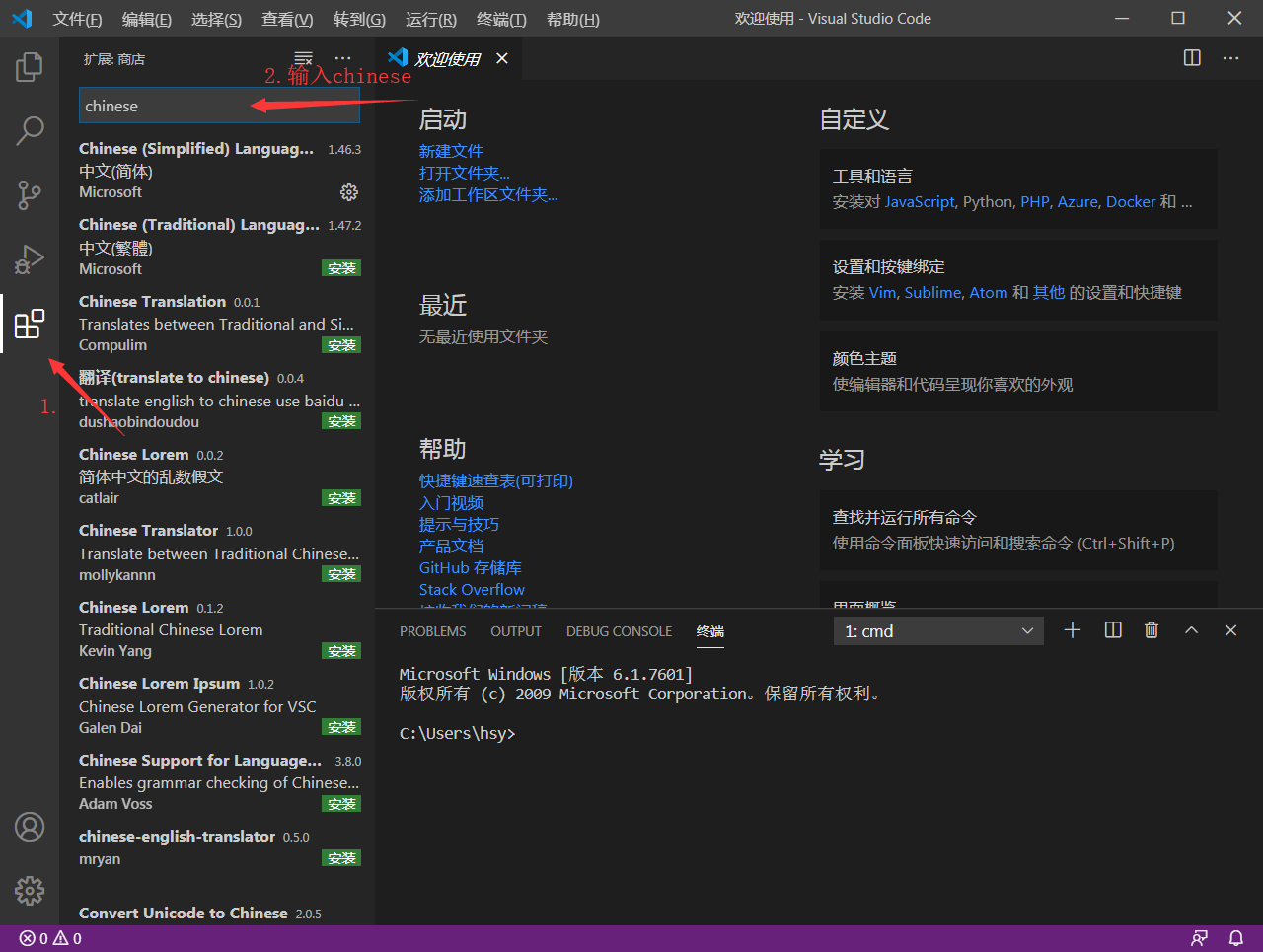Kill the terminal with trash icon
This screenshot has height=952, width=1263.
(1152, 630)
